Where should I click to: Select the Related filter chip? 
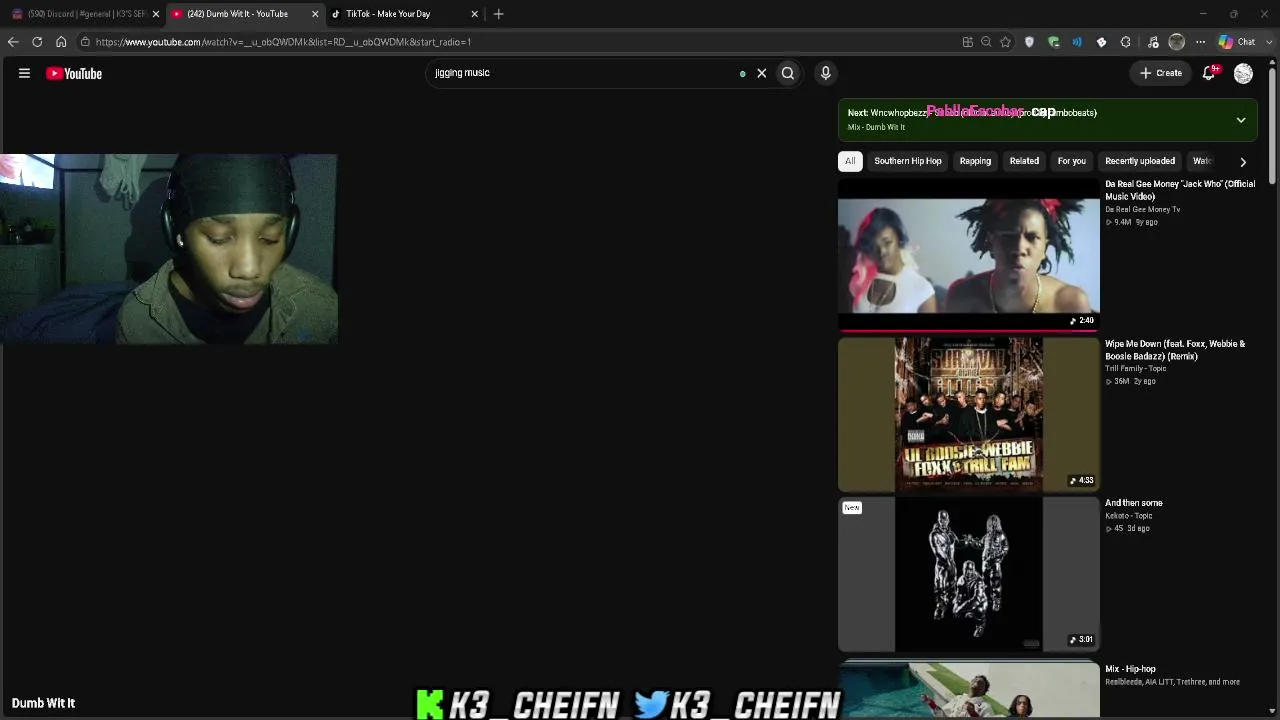coord(1024,161)
